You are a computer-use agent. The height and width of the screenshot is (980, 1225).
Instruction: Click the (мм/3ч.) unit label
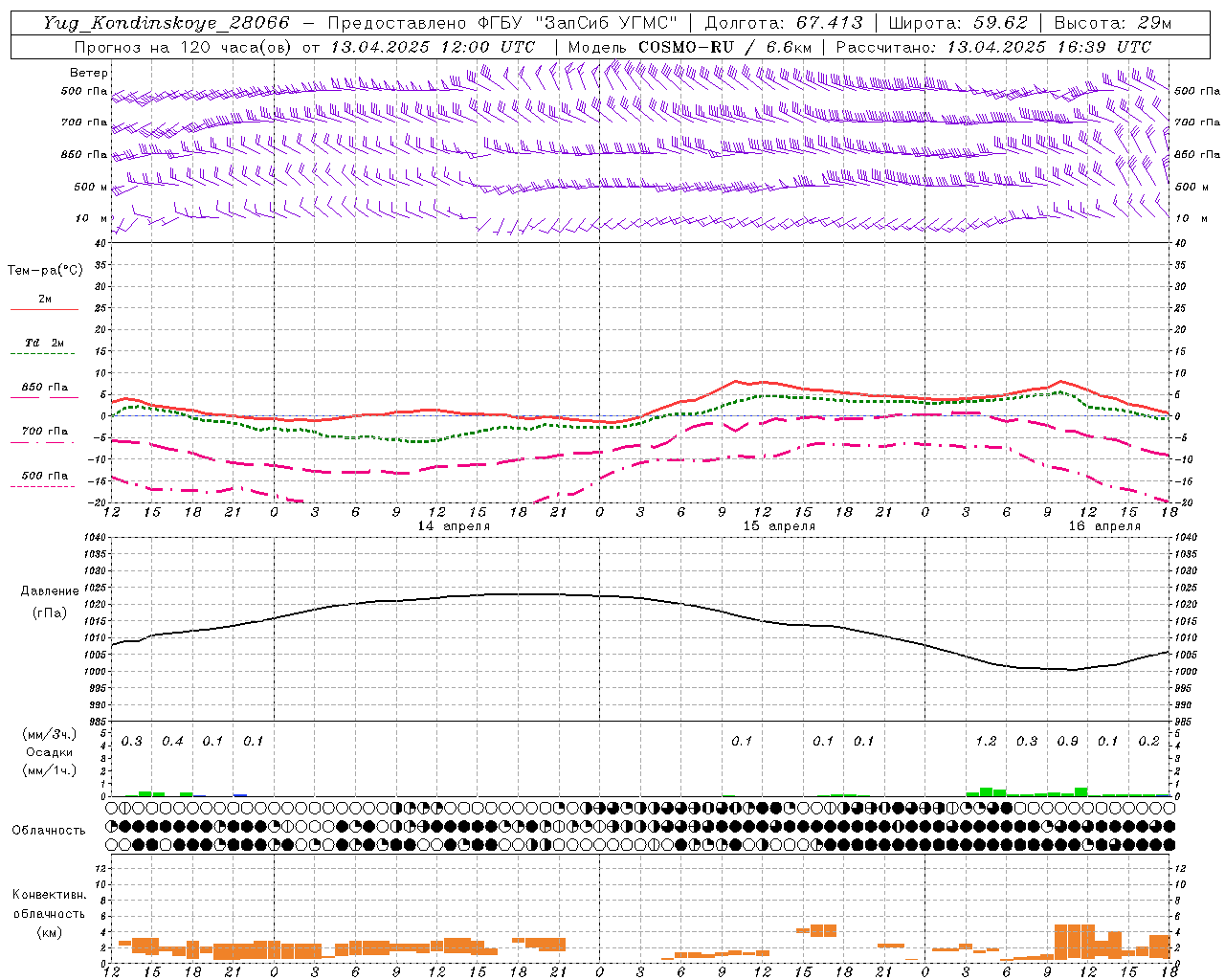pyautogui.click(x=50, y=734)
